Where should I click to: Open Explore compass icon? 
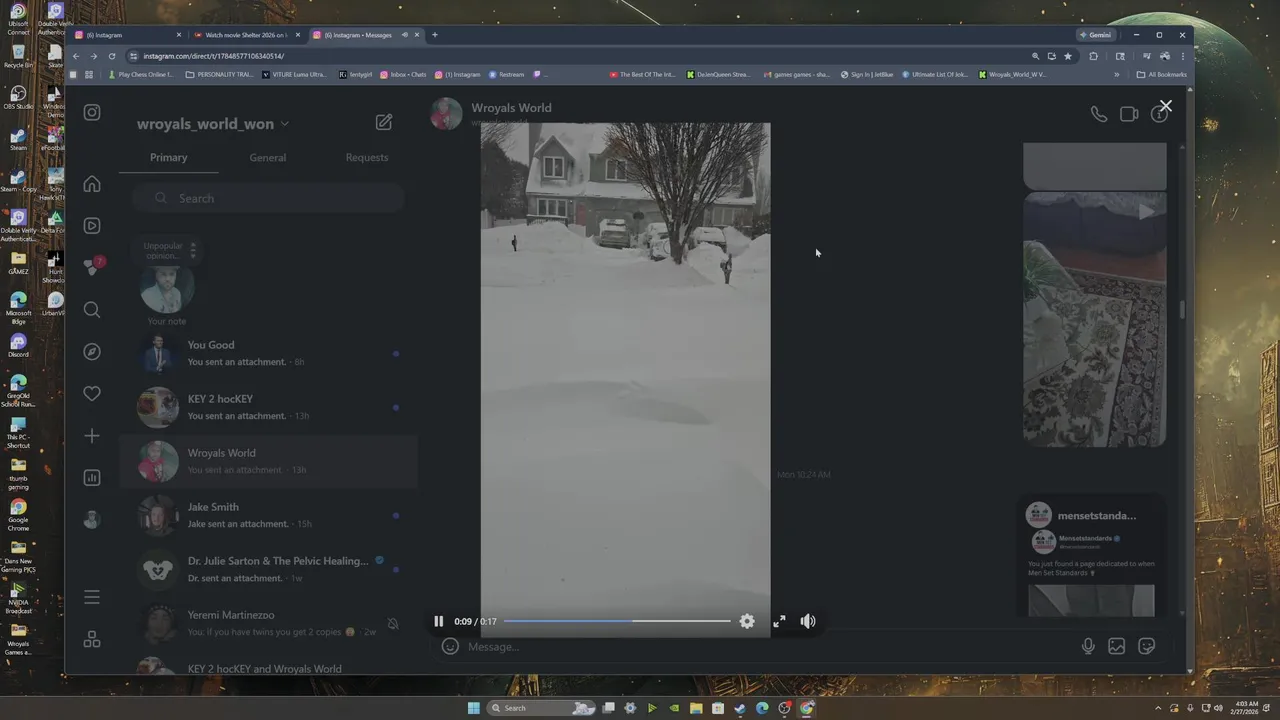(92, 352)
